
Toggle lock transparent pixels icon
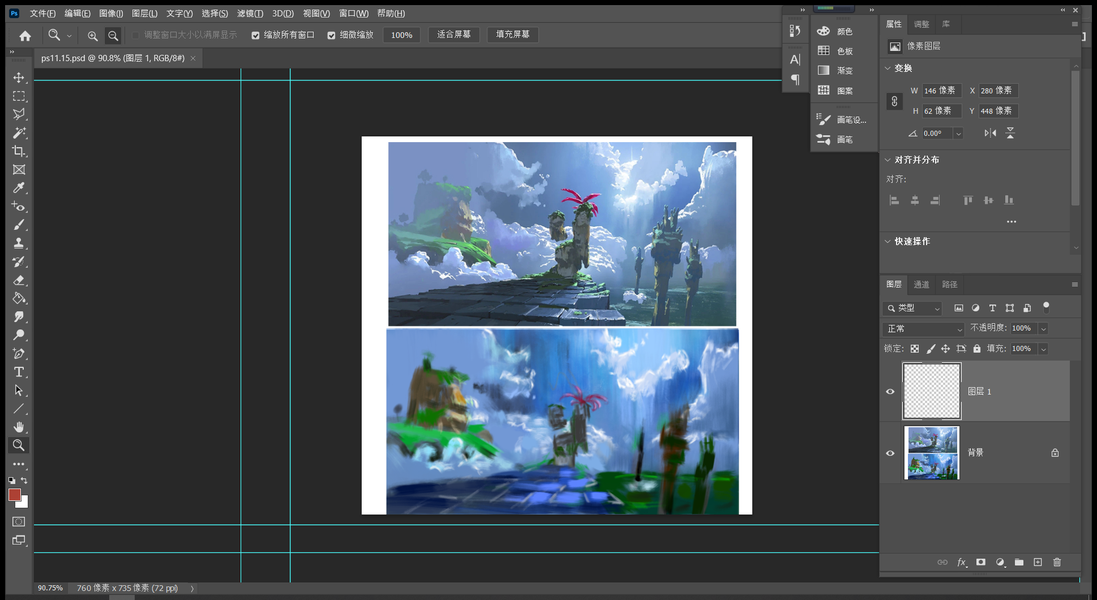point(914,348)
